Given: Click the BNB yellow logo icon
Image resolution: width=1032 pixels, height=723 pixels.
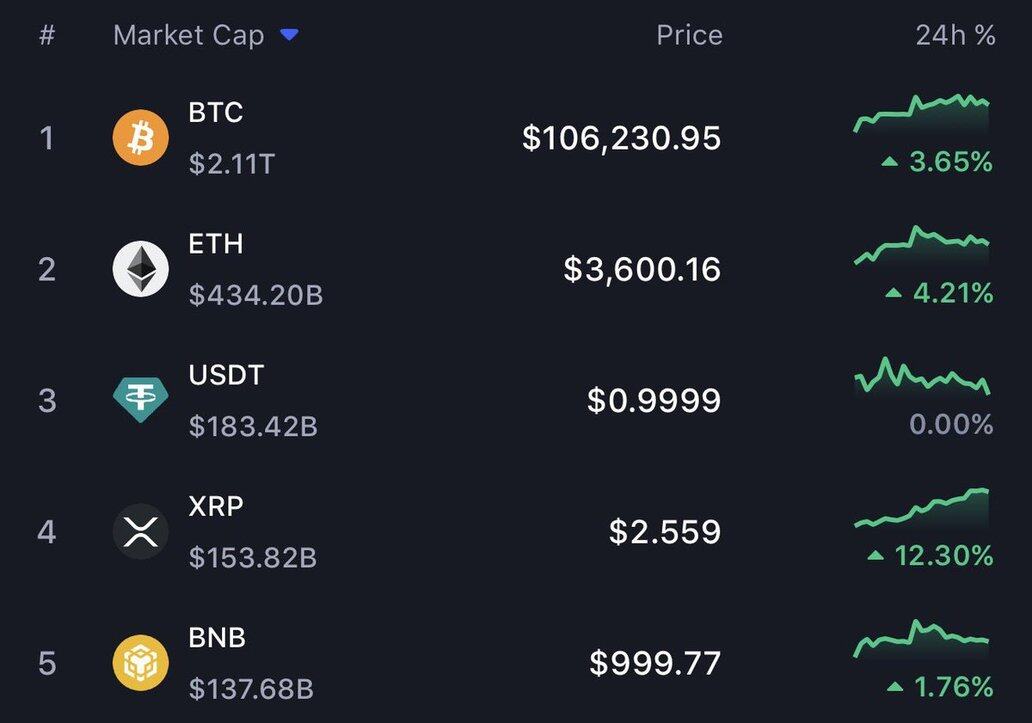Looking at the screenshot, I should click(140, 663).
